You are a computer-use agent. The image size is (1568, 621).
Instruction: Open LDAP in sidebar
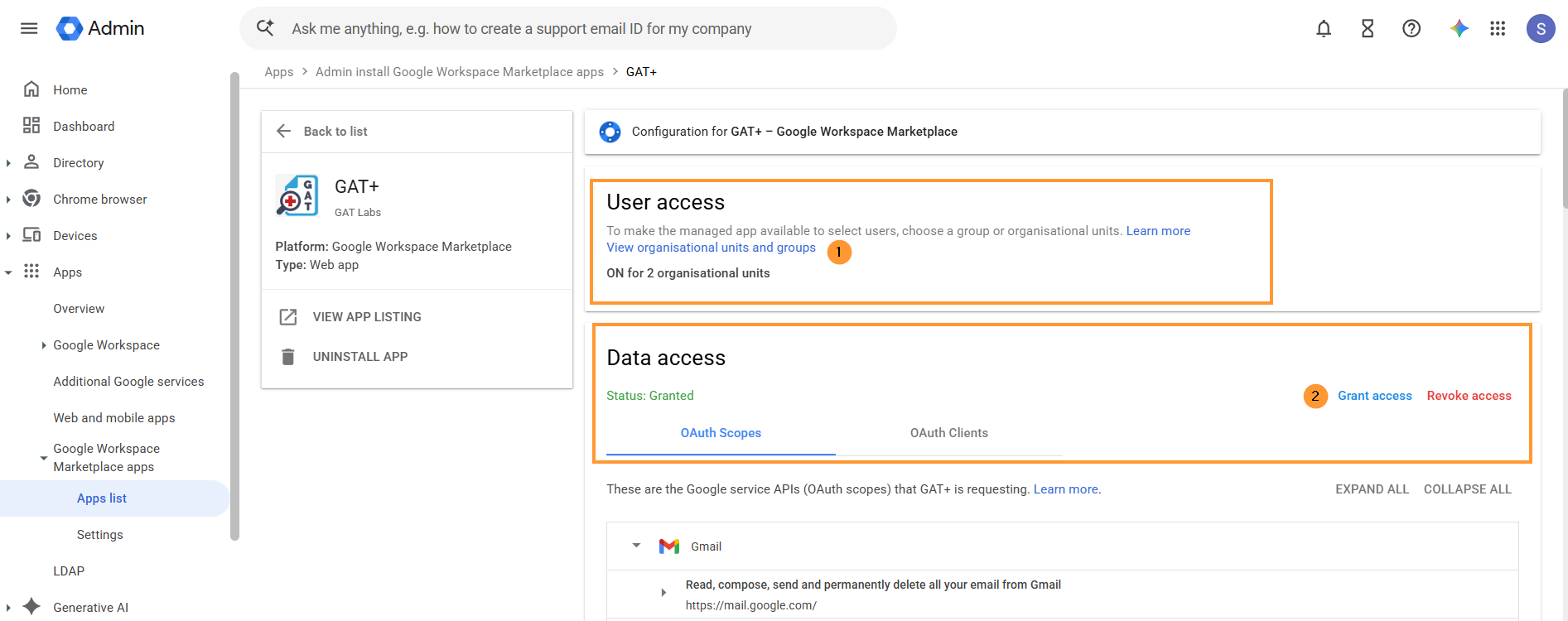(69, 571)
